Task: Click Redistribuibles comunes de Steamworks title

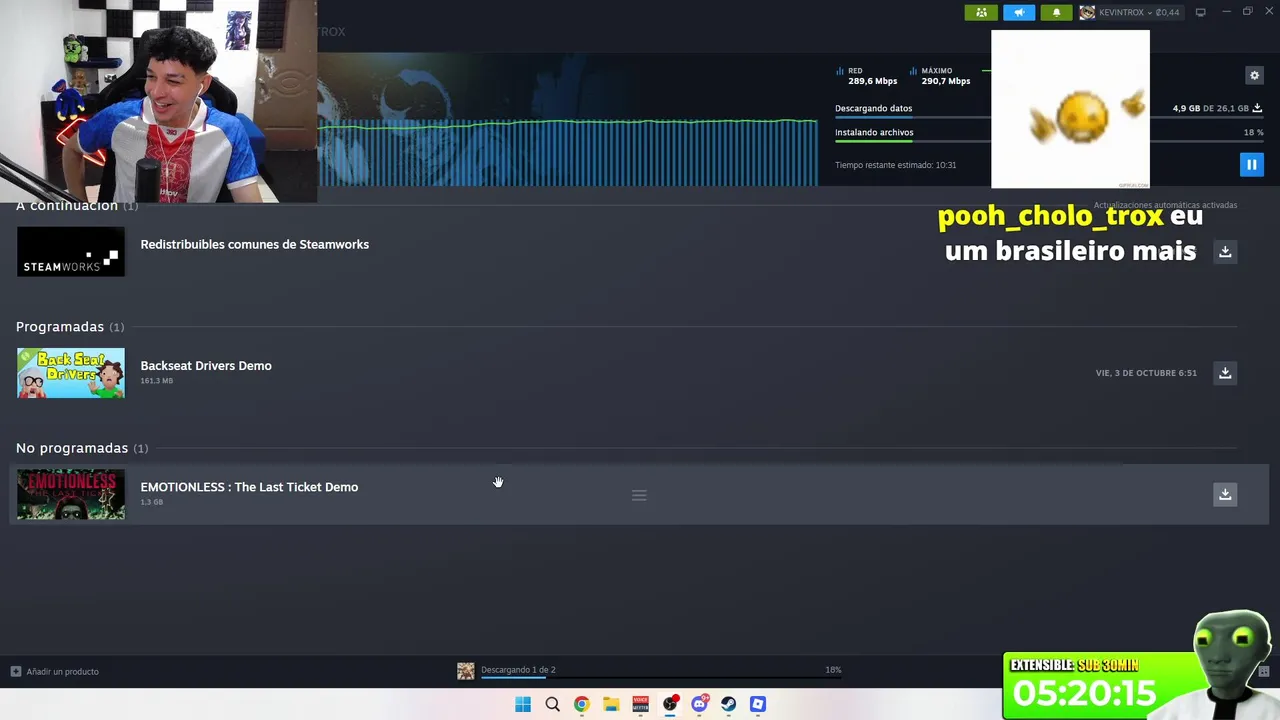Action: pyautogui.click(x=255, y=244)
